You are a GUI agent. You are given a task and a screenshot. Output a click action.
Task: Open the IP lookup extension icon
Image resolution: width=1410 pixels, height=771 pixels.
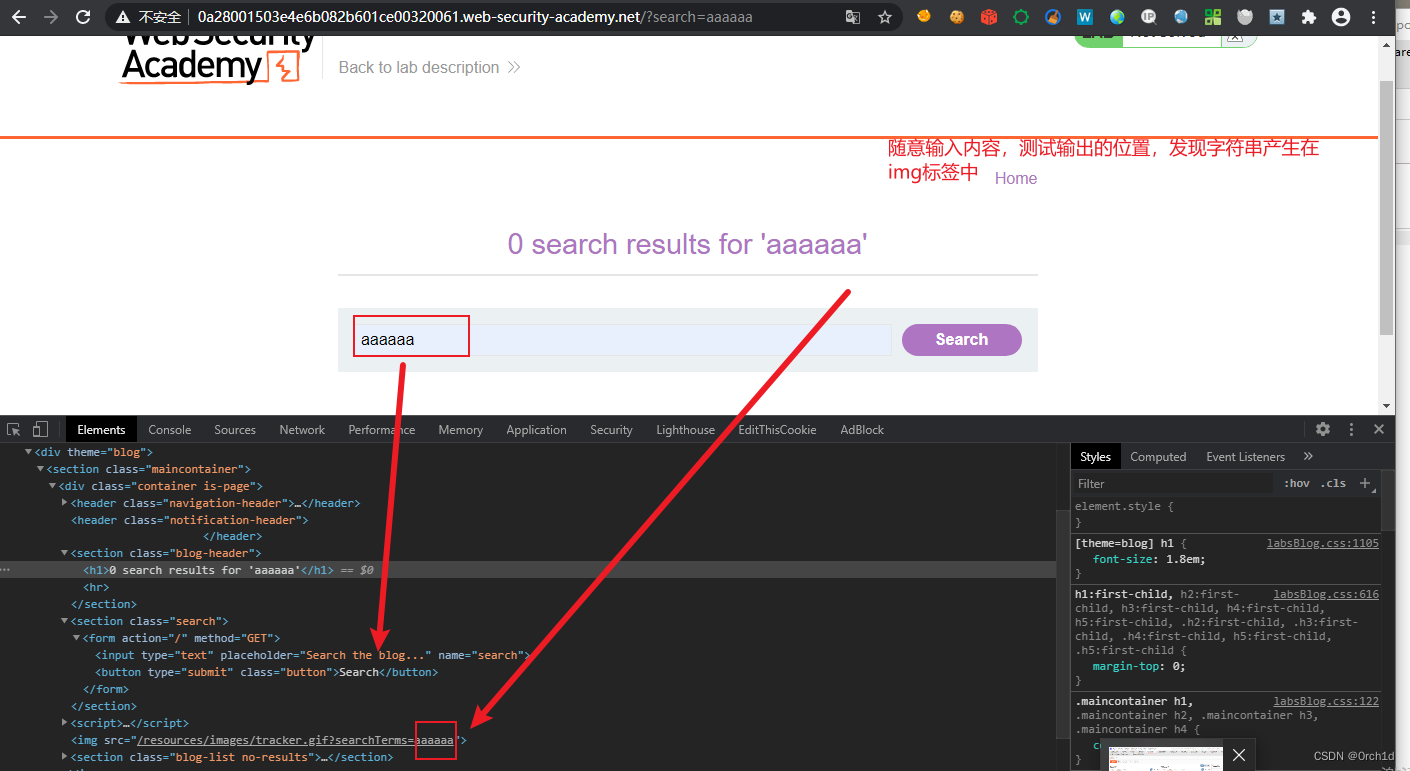pyautogui.click(x=1149, y=17)
